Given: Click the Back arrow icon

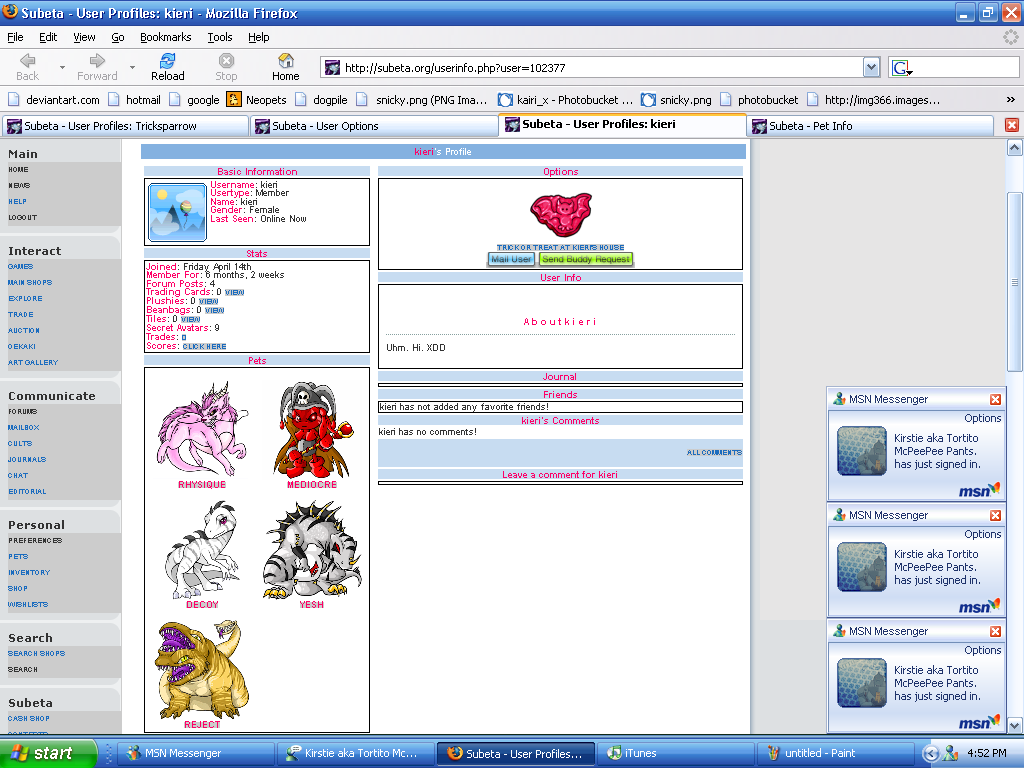Looking at the screenshot, I should pos(27,61).
